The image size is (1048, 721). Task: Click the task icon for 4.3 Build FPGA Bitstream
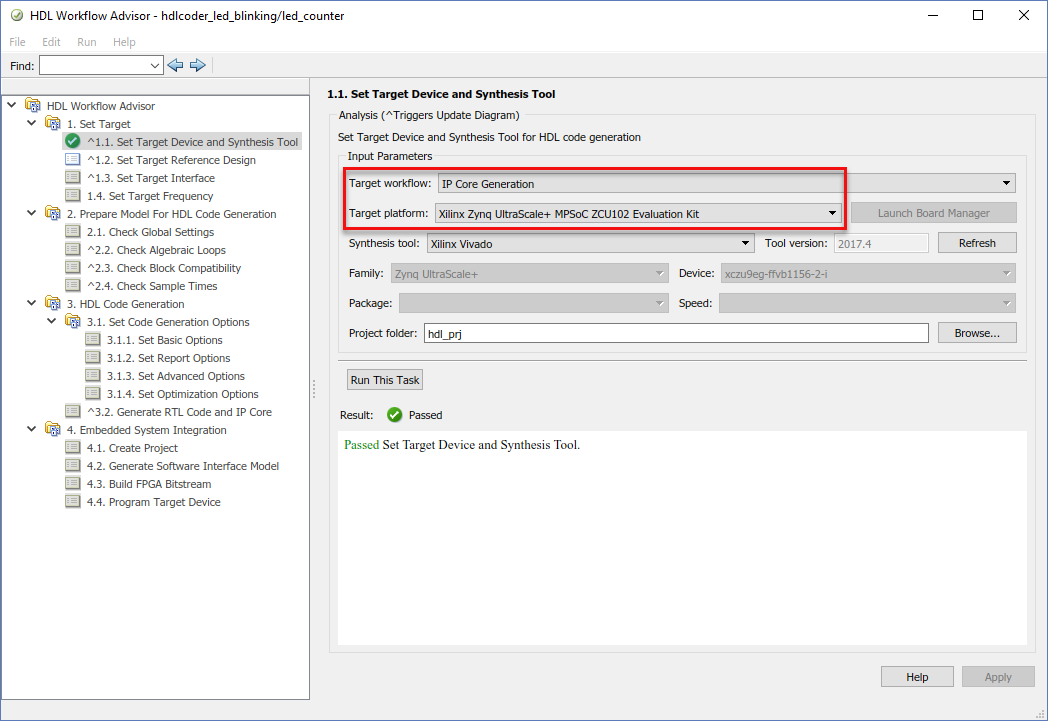(73, 484)
